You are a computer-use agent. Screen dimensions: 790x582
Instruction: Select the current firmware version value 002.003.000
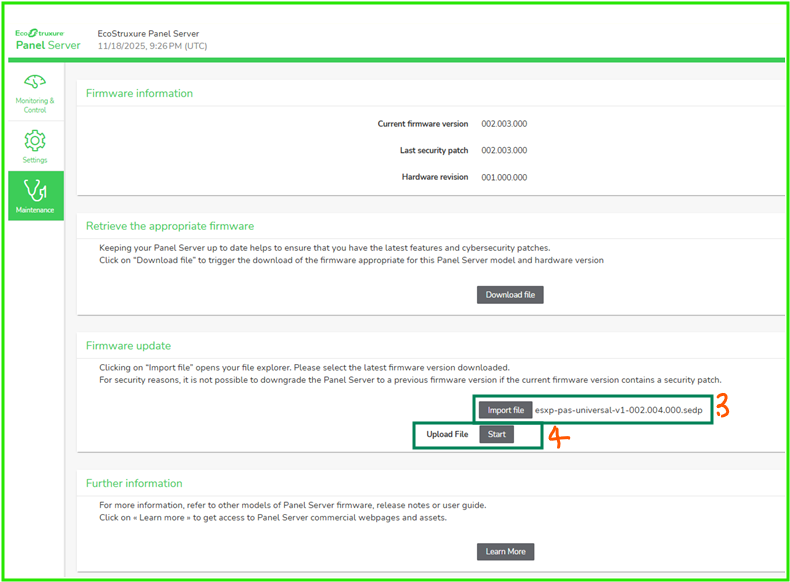(x=504, y=124)
